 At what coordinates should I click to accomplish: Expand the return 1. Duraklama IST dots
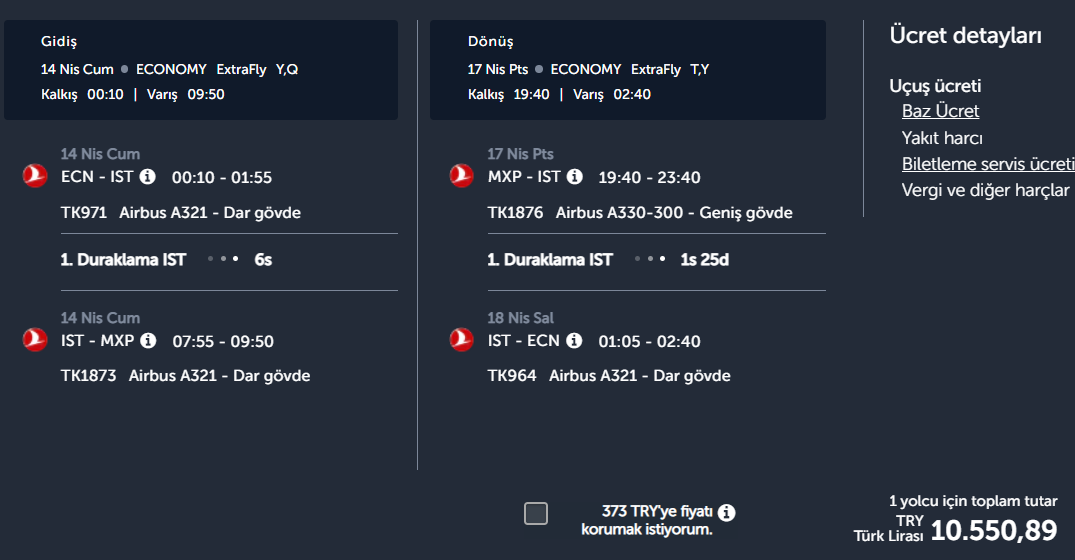coord(649,259)
